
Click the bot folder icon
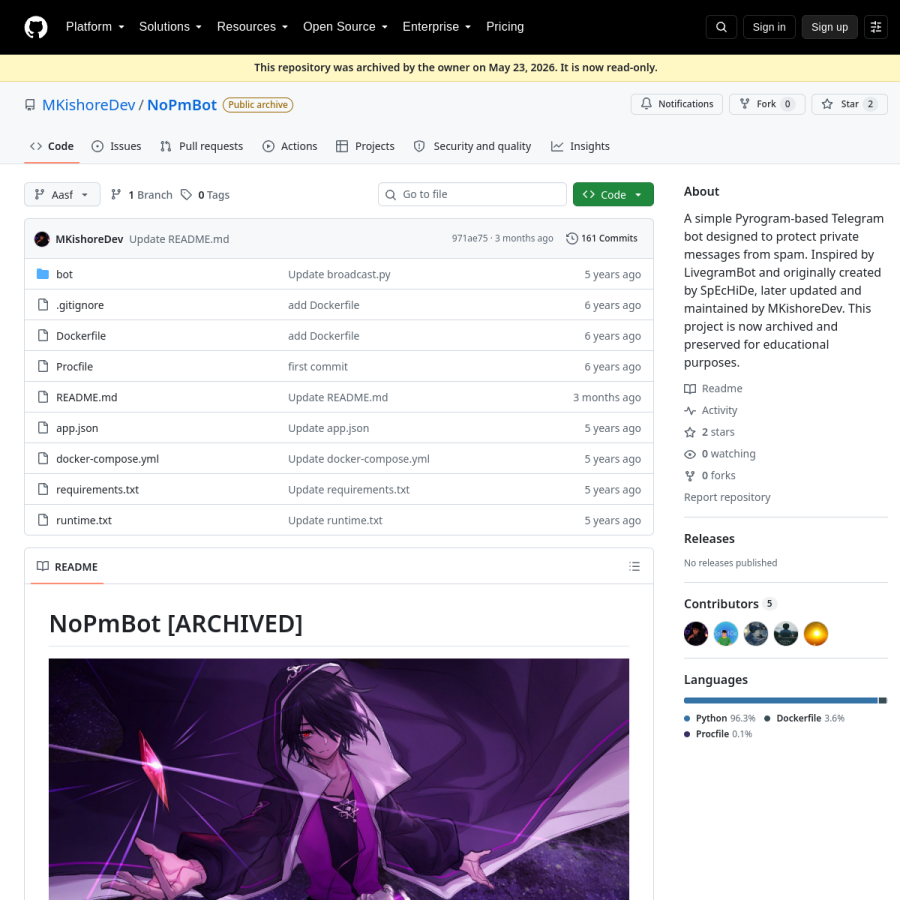(42, 274)
